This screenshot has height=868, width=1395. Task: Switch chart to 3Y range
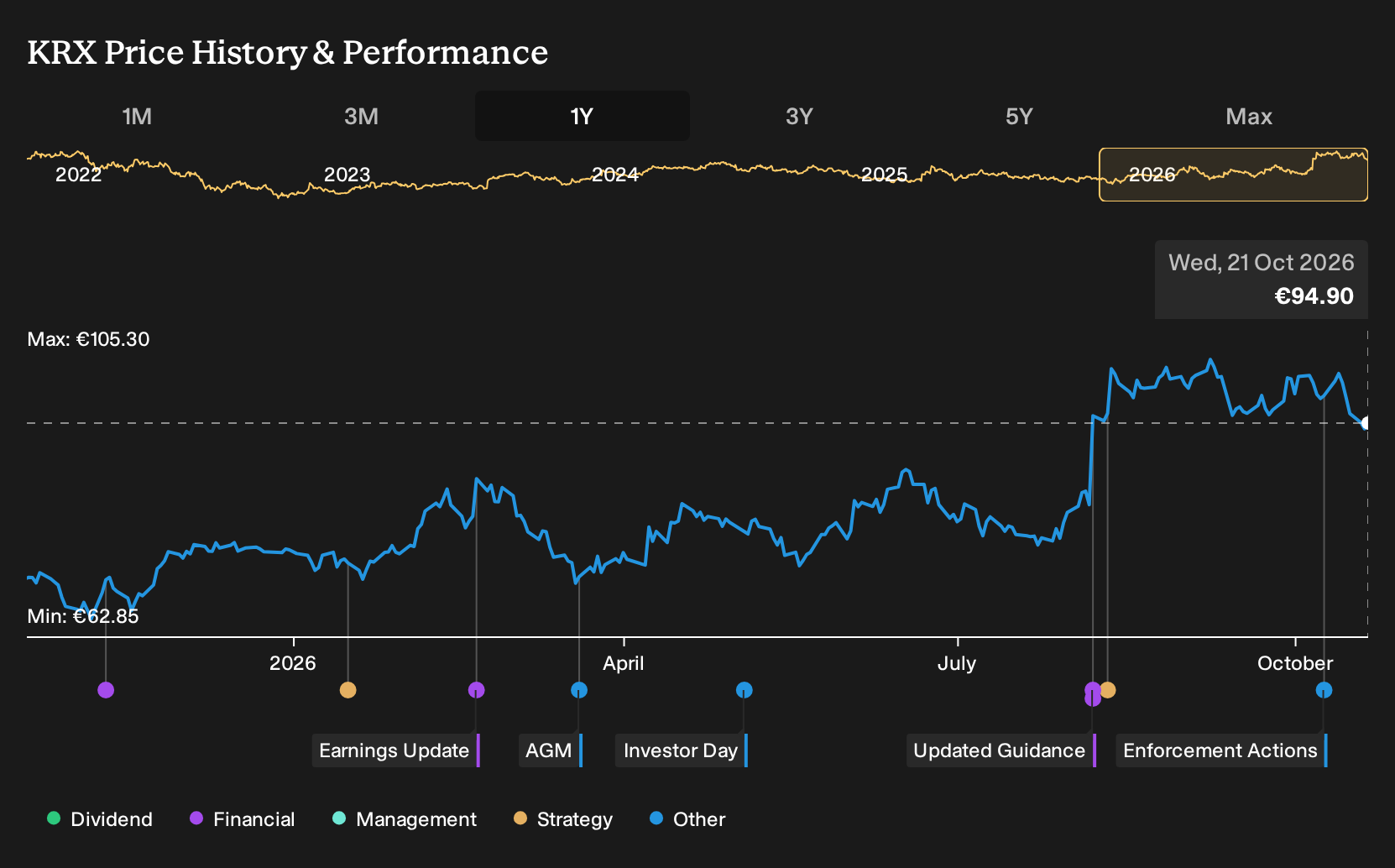(x=799, y=116)
